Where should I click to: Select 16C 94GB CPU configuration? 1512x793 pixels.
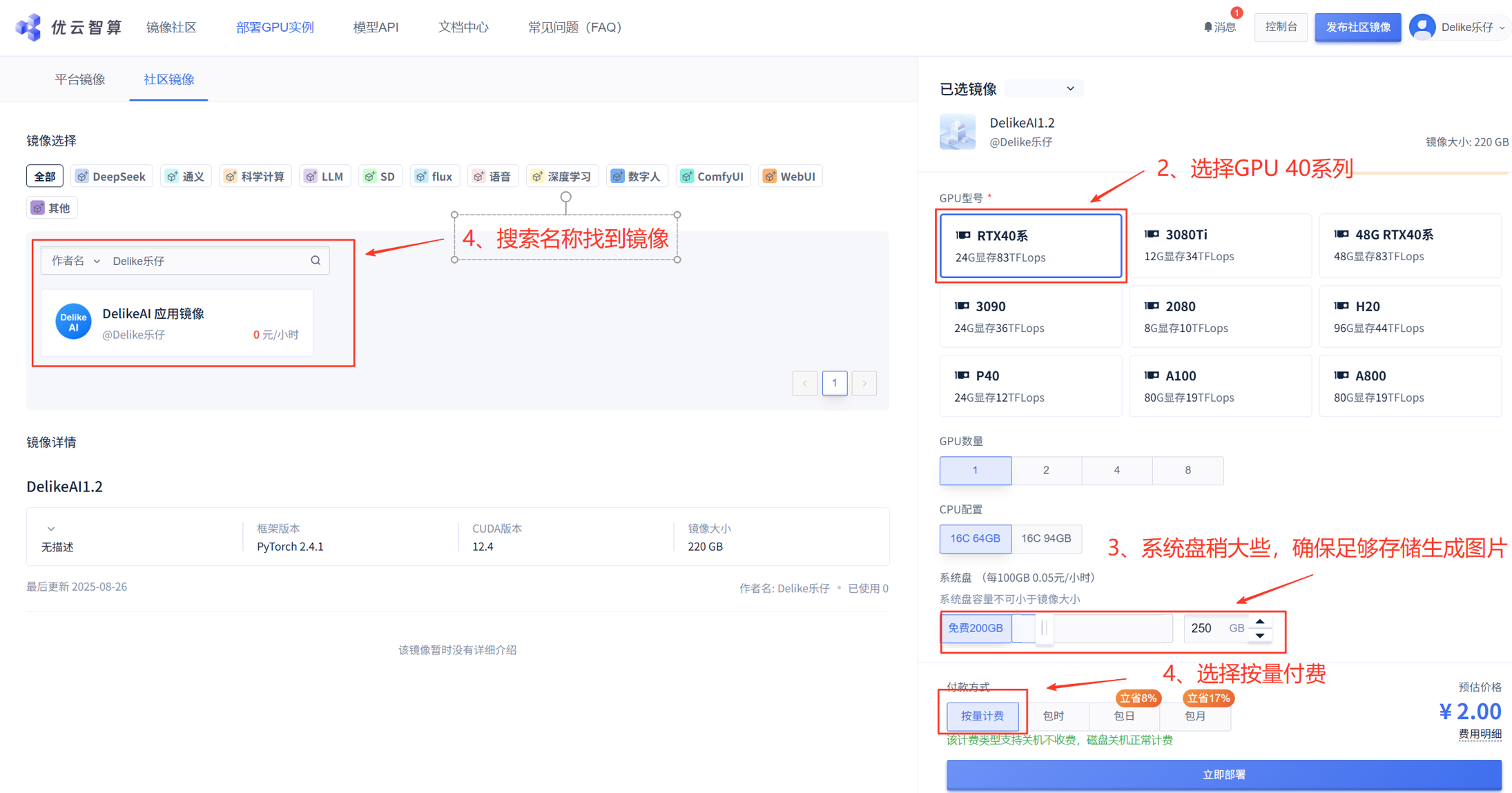point(1046,538)
